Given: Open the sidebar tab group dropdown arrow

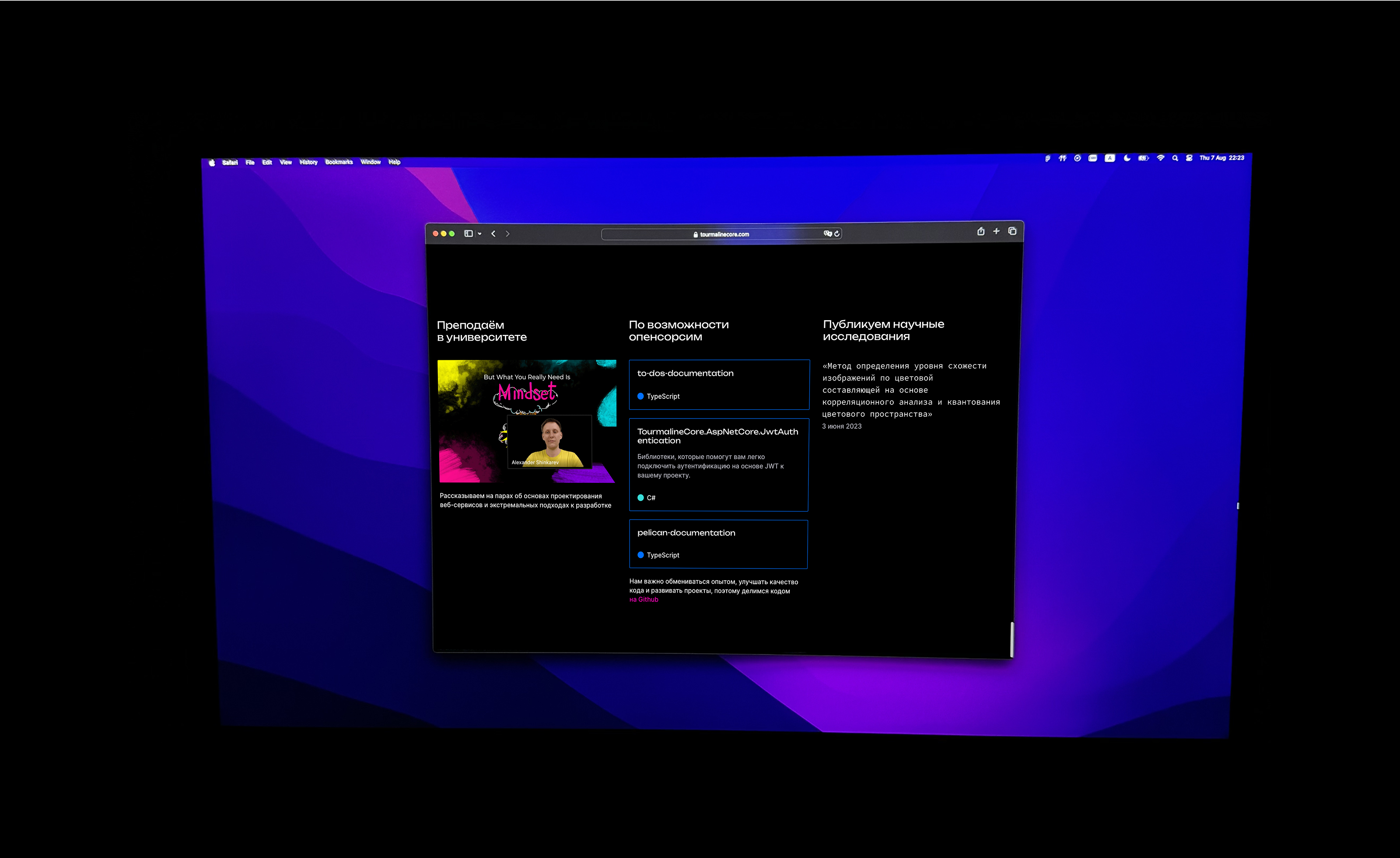Looking at the screenshot, I should (479, 234).
